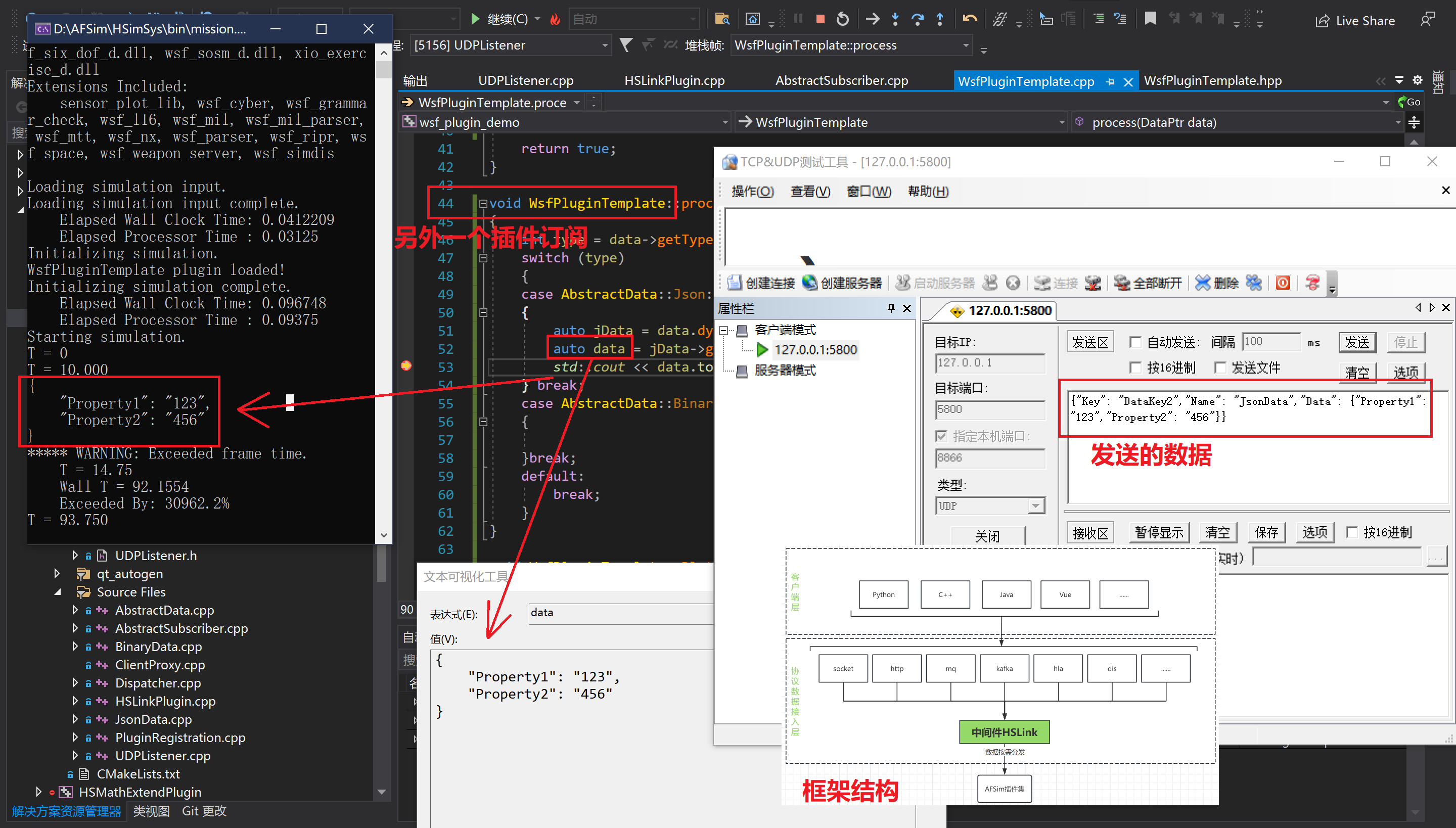This screenshot has height=828, width=1456.
Task: Click 清空 to clear the receive area
Action: pyautogui.click(x=1218, y=532)
